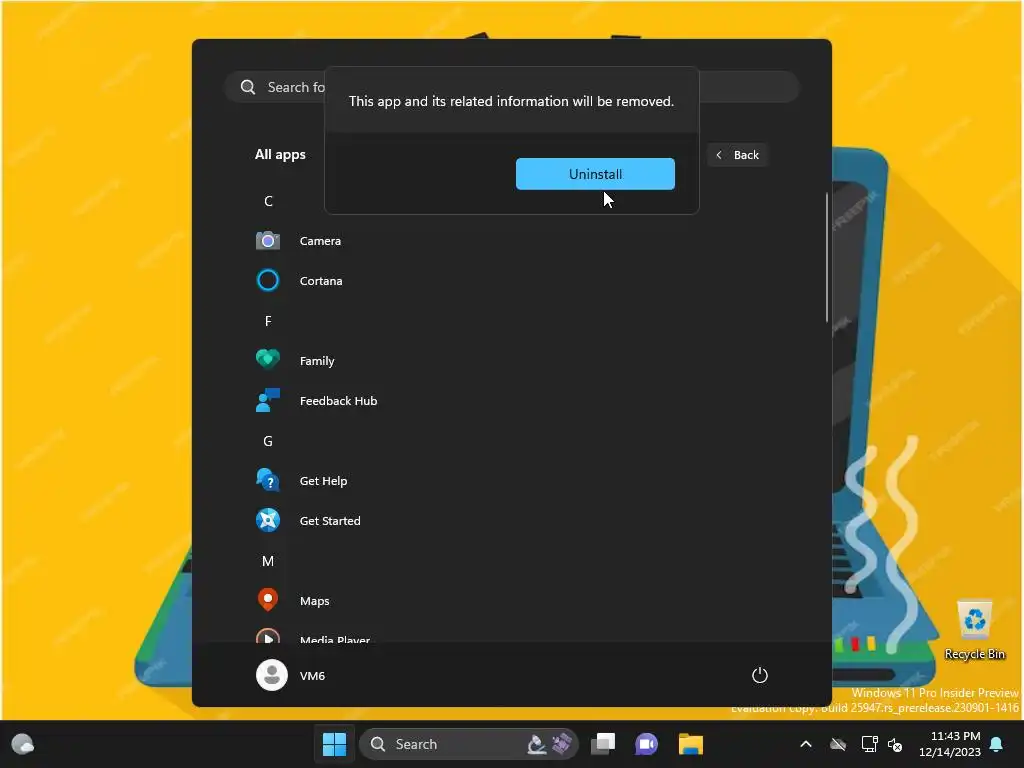Click the OneDrive cloud tray icon
The image size is (1024, 768).
click(x=838, y=744)
